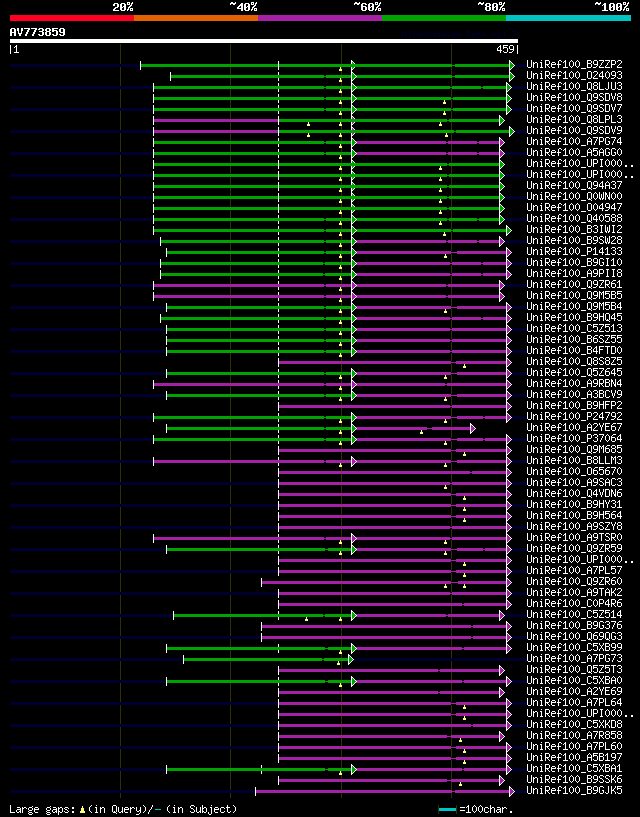Select the UniRef100_A7PG73 label
Image resolution: width=640 pixels, height=817 pixels.
574,659
